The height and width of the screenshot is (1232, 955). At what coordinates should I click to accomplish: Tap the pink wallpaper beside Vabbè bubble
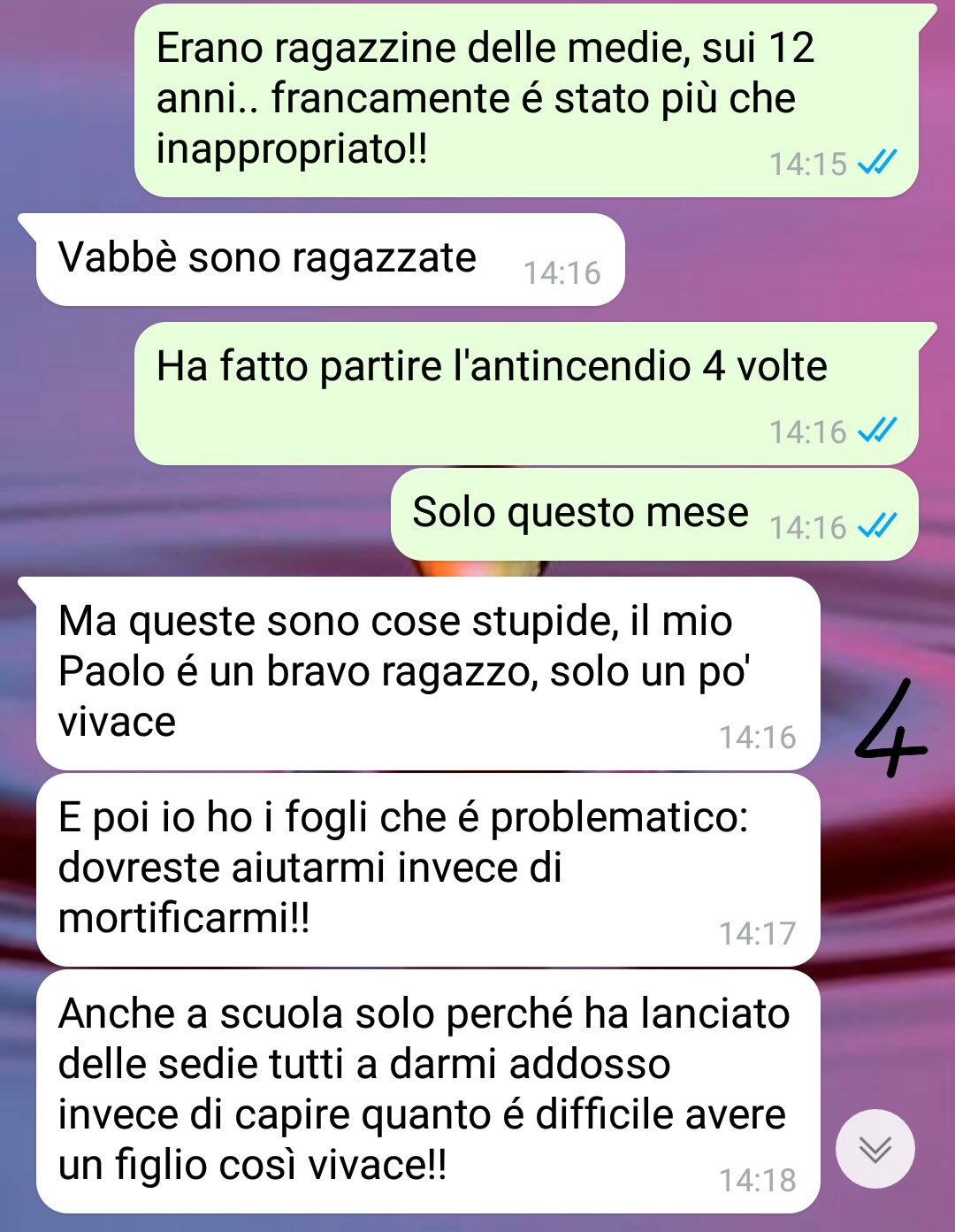coord(787,259)
